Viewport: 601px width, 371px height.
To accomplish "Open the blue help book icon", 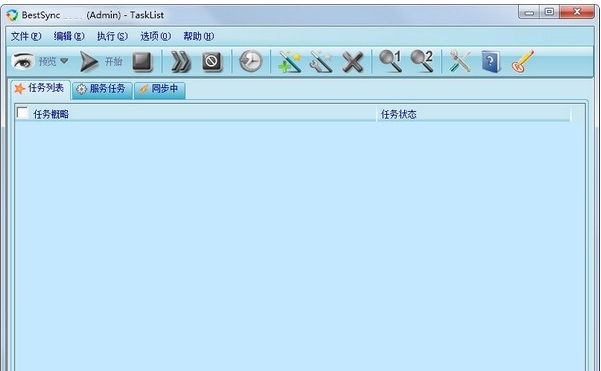I will (491, 62).
